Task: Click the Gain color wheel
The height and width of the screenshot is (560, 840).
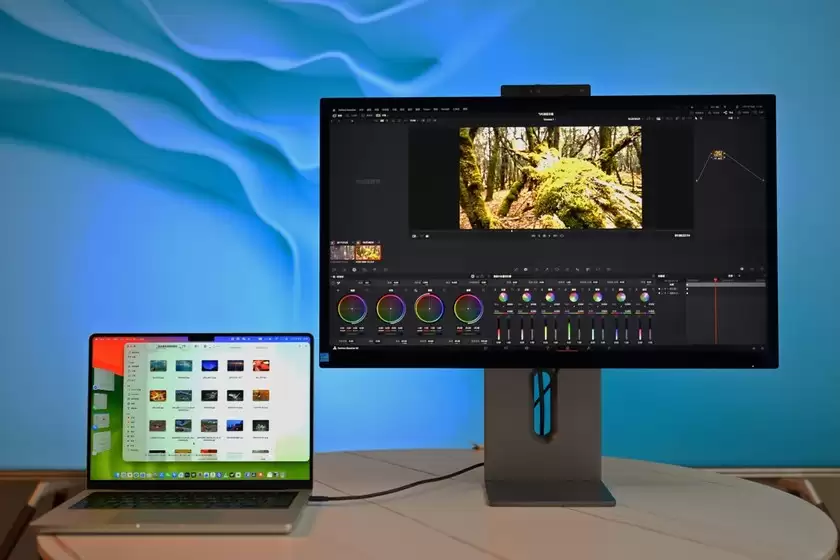Action: (x=429, y=309)
